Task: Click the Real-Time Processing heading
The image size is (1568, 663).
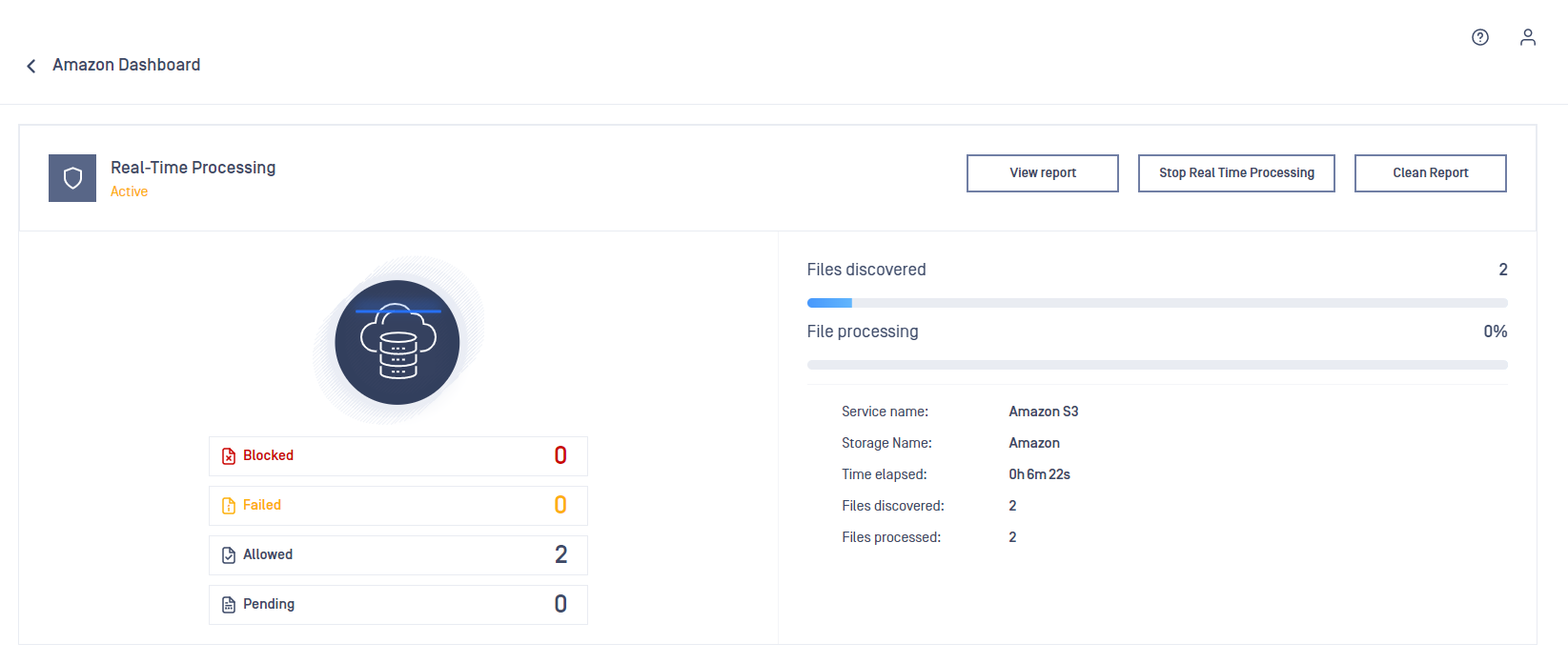Action: 193,168
